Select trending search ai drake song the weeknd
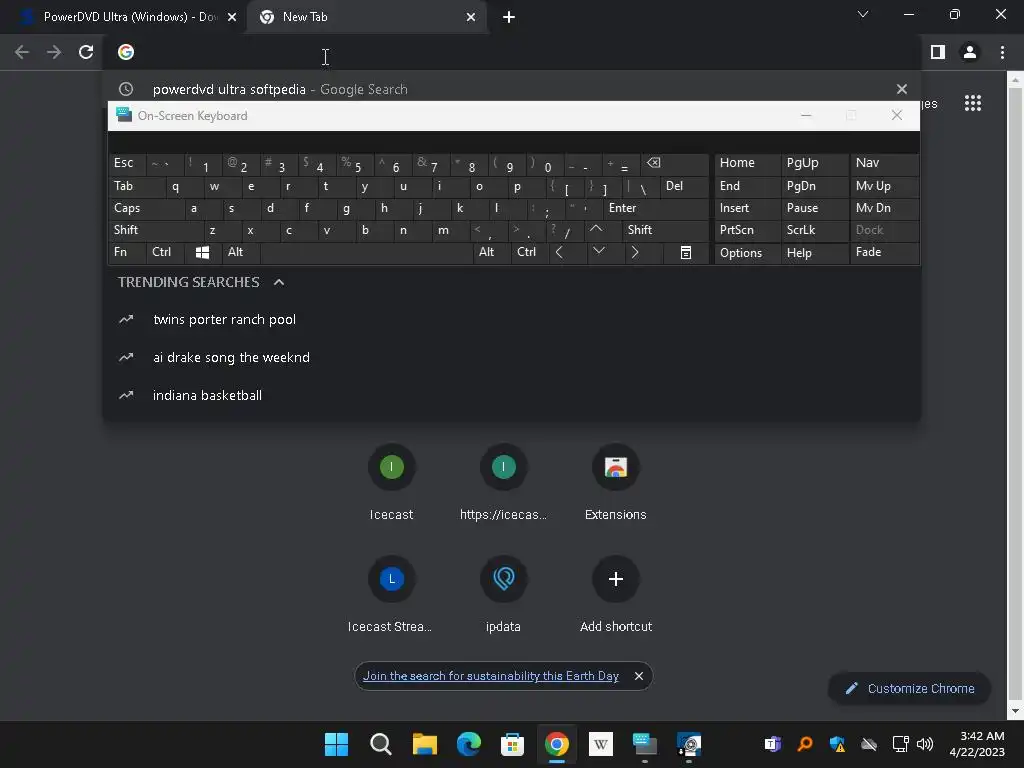This screenshot has height=768, width=1024. [x=511, y=357]
